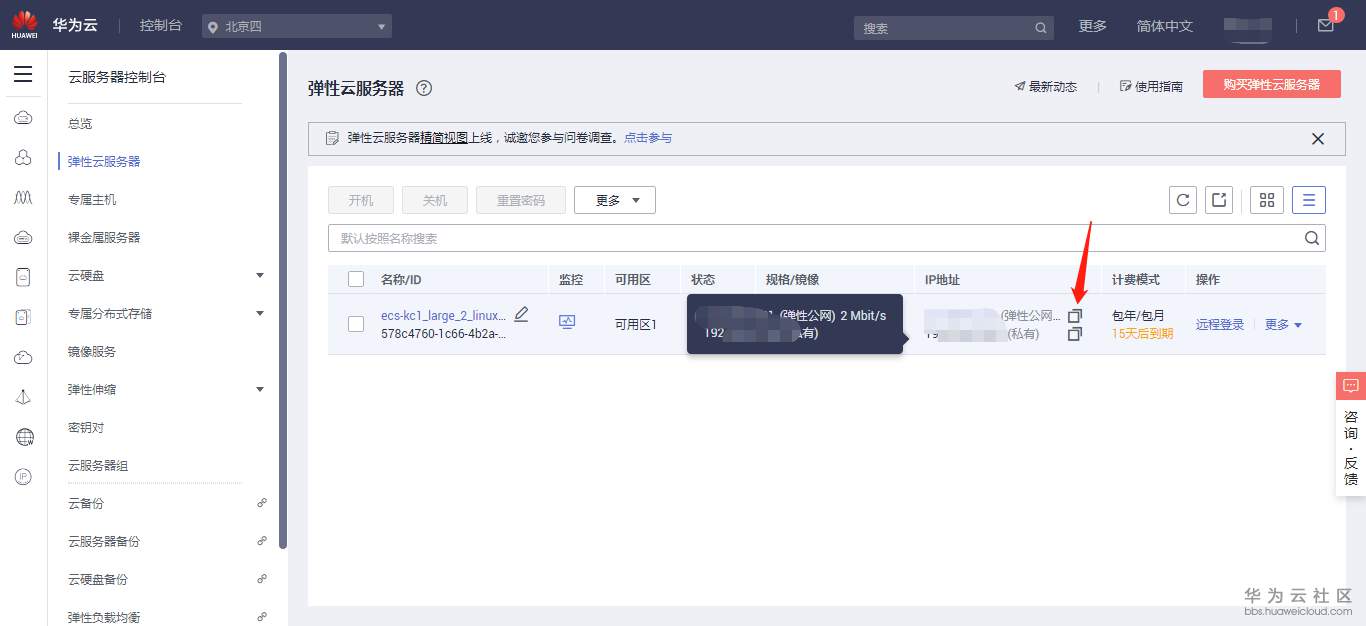Open the hamburger navigation menu
This screenshot has width=1366, height=626.
[23, 73]
